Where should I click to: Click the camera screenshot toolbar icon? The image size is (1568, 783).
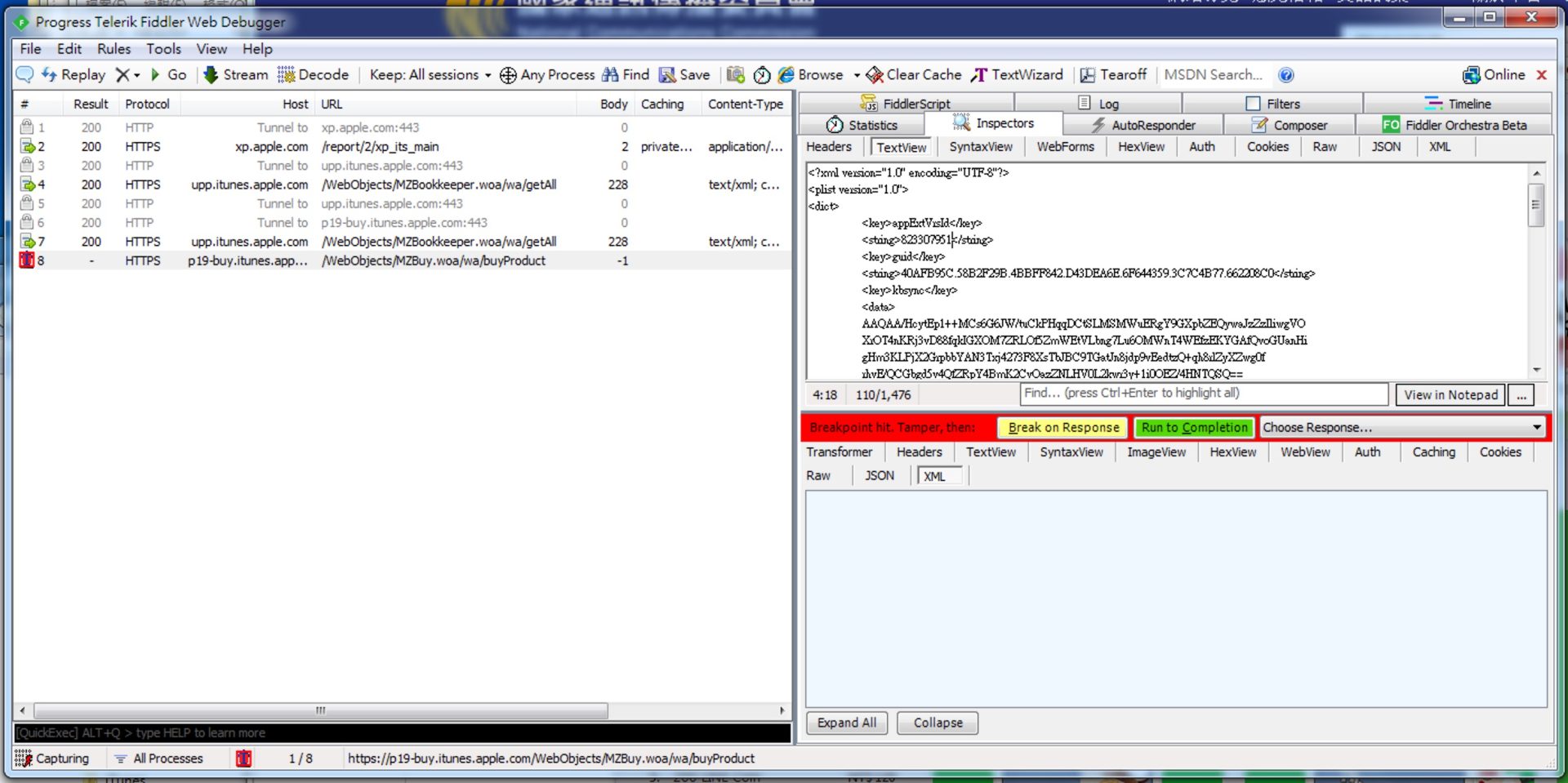pyautogui.click(x=736, y=75)
